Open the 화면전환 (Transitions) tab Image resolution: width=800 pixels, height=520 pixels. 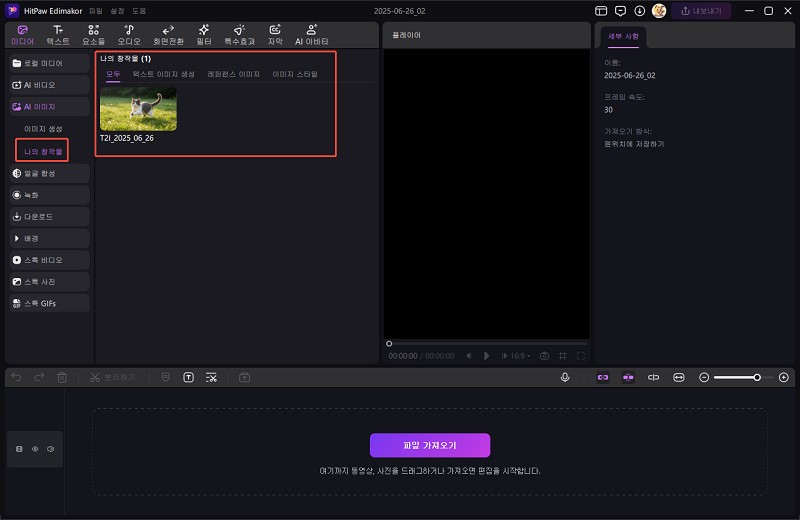tap(168, 35)
